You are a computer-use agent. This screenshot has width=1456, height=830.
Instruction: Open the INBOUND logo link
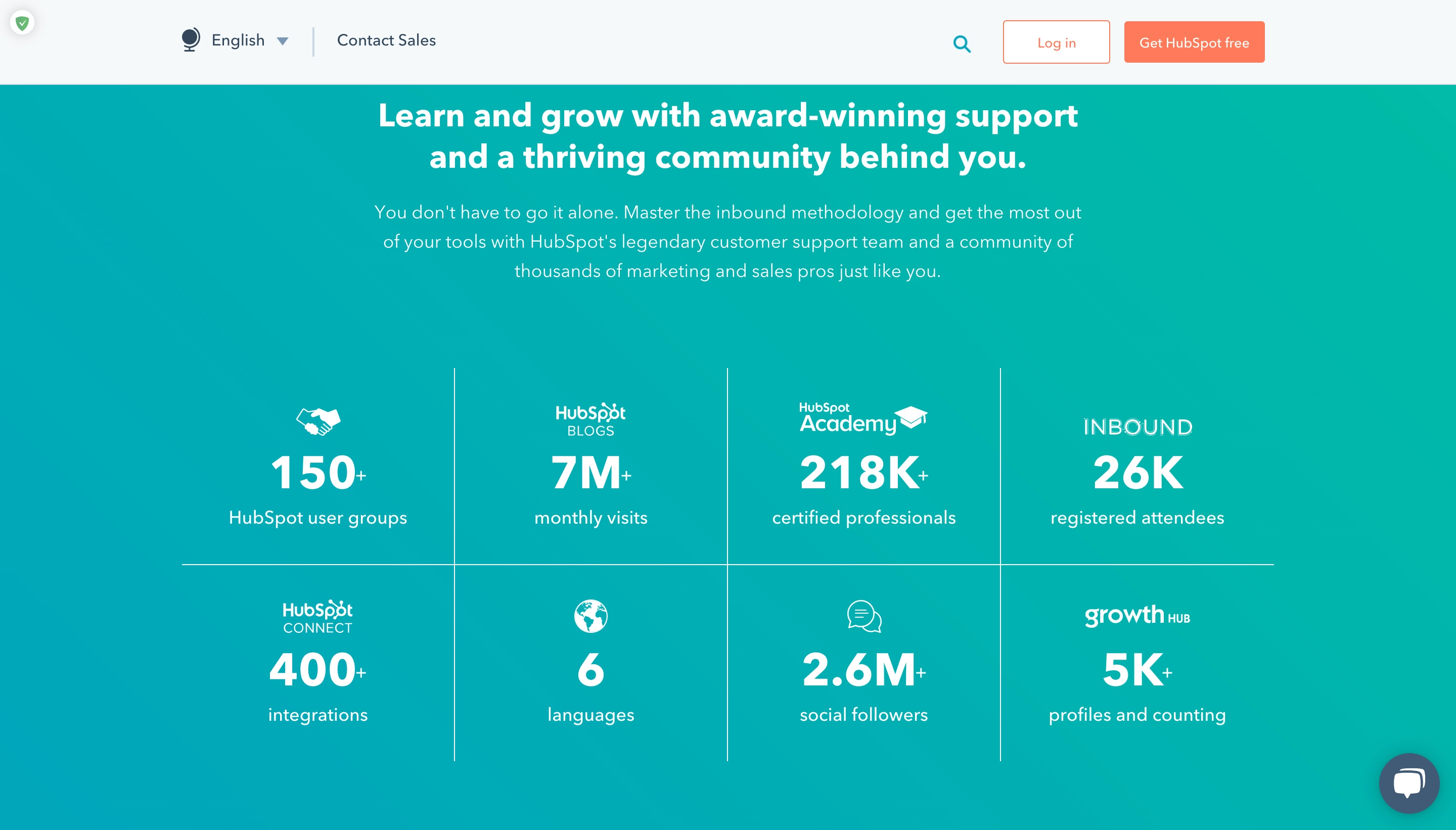tap(1137, 427)
